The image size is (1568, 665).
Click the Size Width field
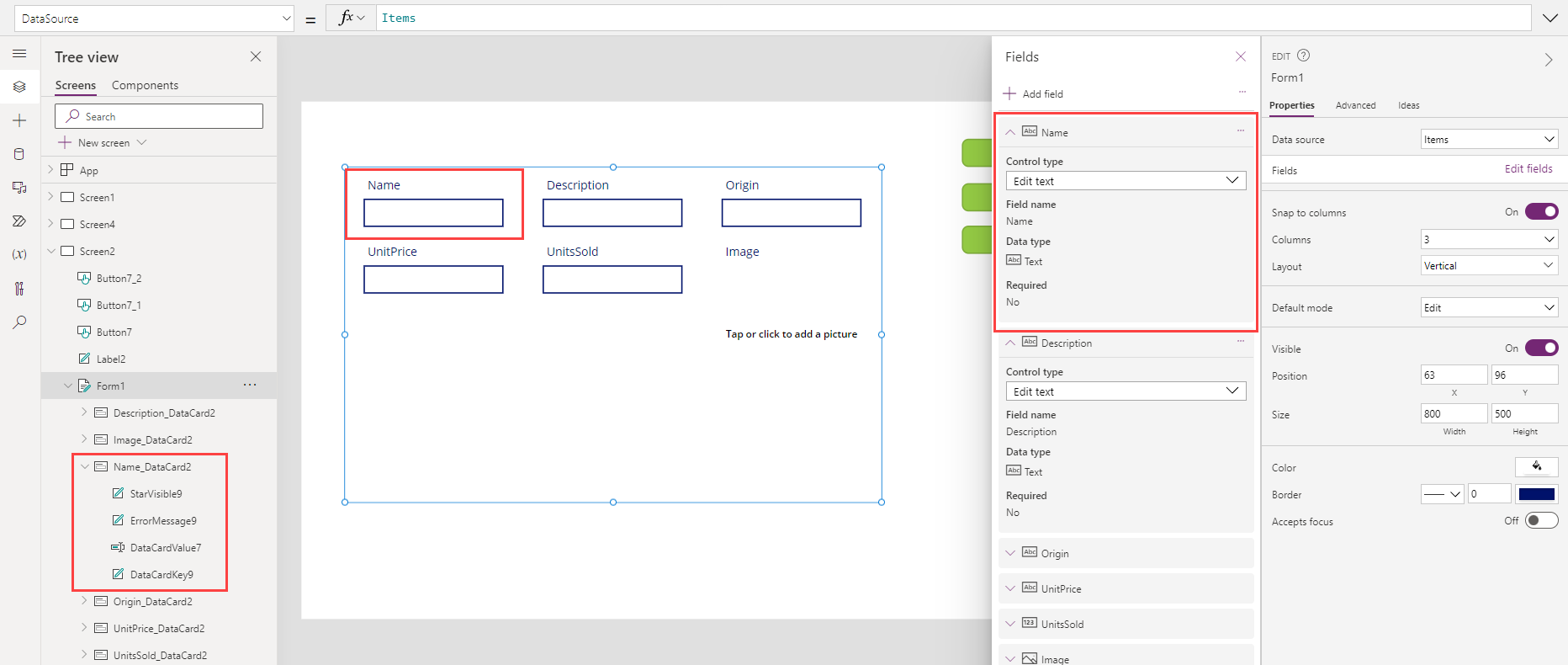click(x=1454, y=413)
